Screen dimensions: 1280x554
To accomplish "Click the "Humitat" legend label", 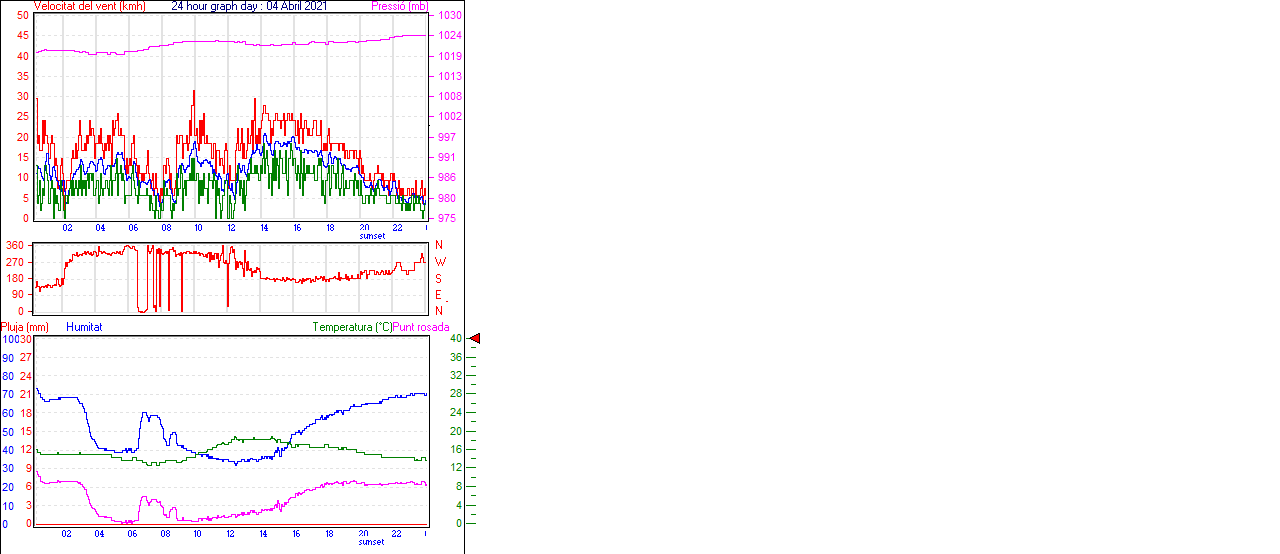I will 84,327.
